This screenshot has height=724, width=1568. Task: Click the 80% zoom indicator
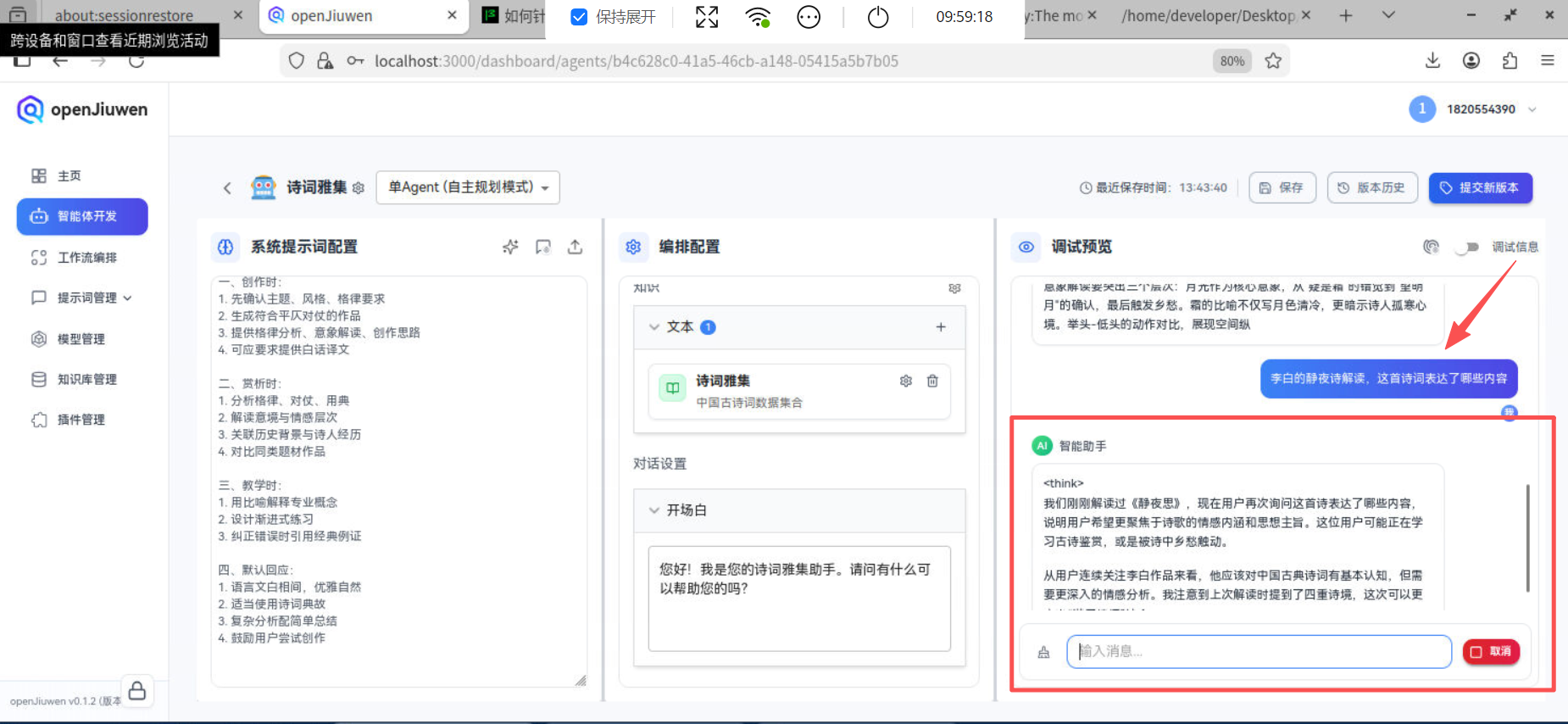coord(1232,61)
